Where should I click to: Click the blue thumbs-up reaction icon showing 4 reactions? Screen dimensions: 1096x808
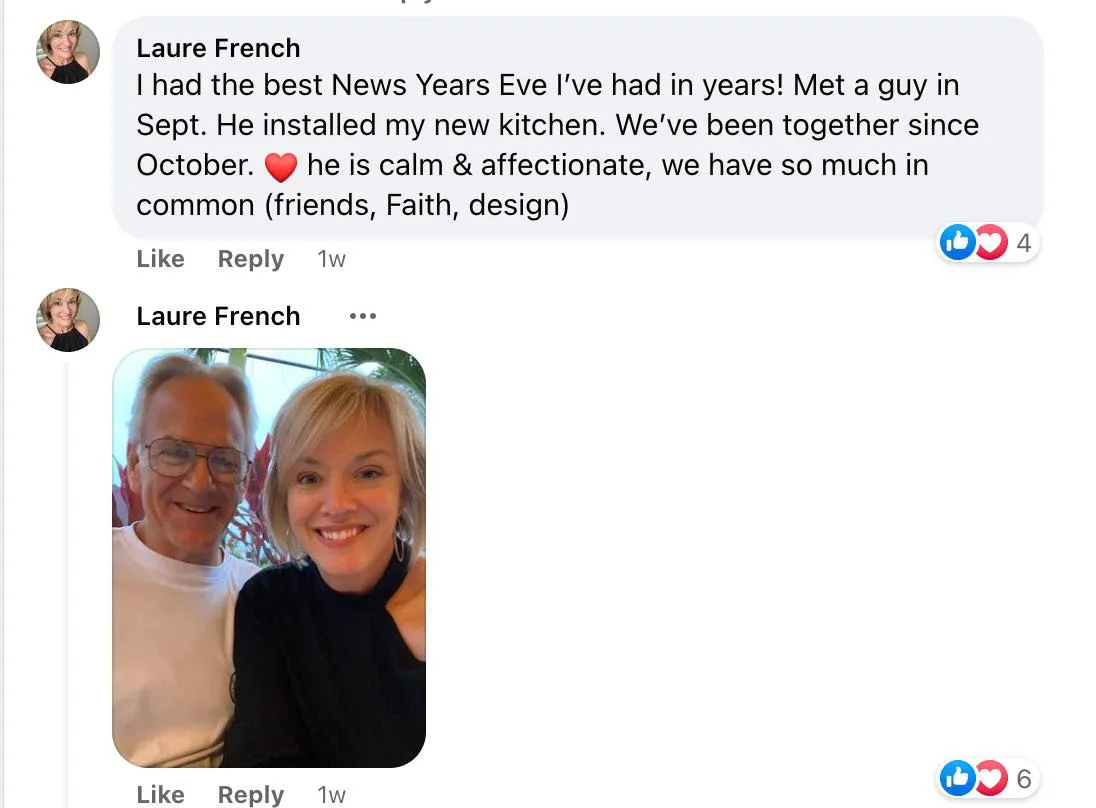957,242
